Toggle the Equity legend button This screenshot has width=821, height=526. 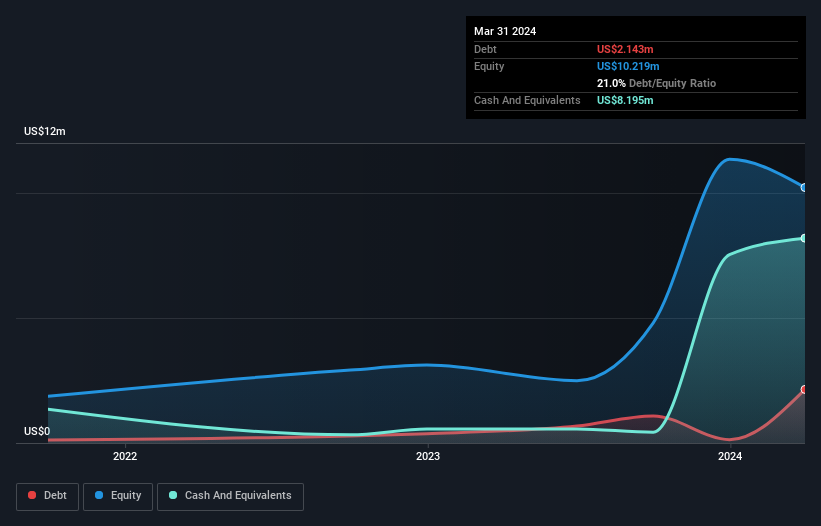[x=118, y=496]
